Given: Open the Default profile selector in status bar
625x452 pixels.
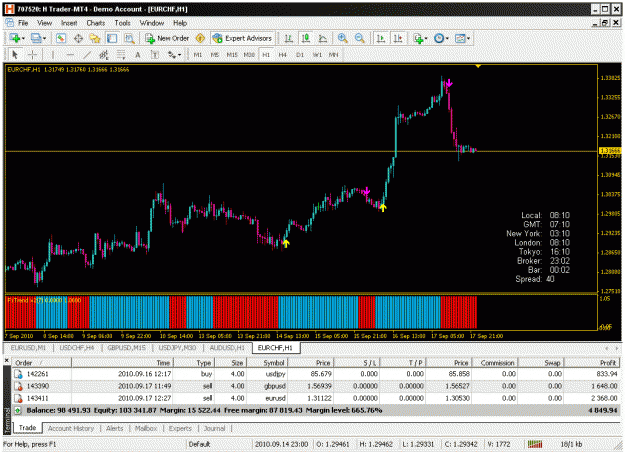Looking at the screenshot, I should (x=199, y=444).
